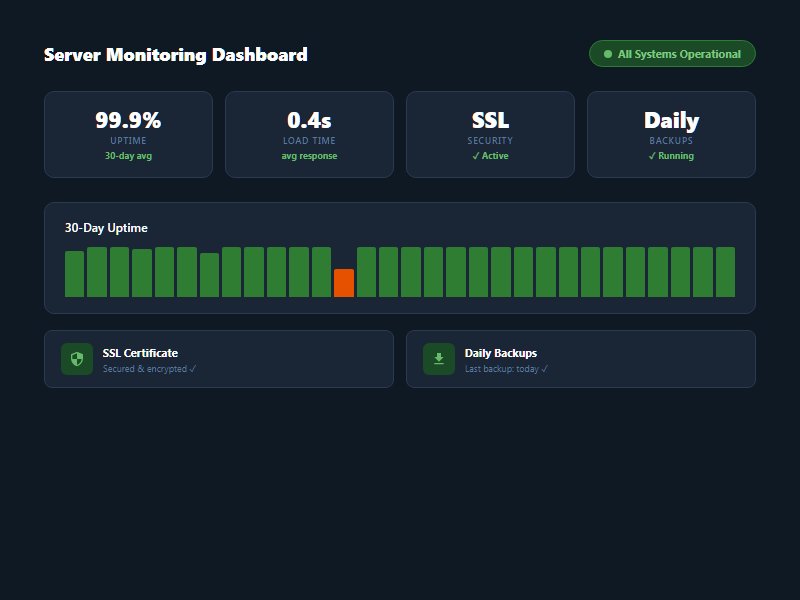Click the green dot in the status badge
The image size is (800, 600).
click(607, 54)
